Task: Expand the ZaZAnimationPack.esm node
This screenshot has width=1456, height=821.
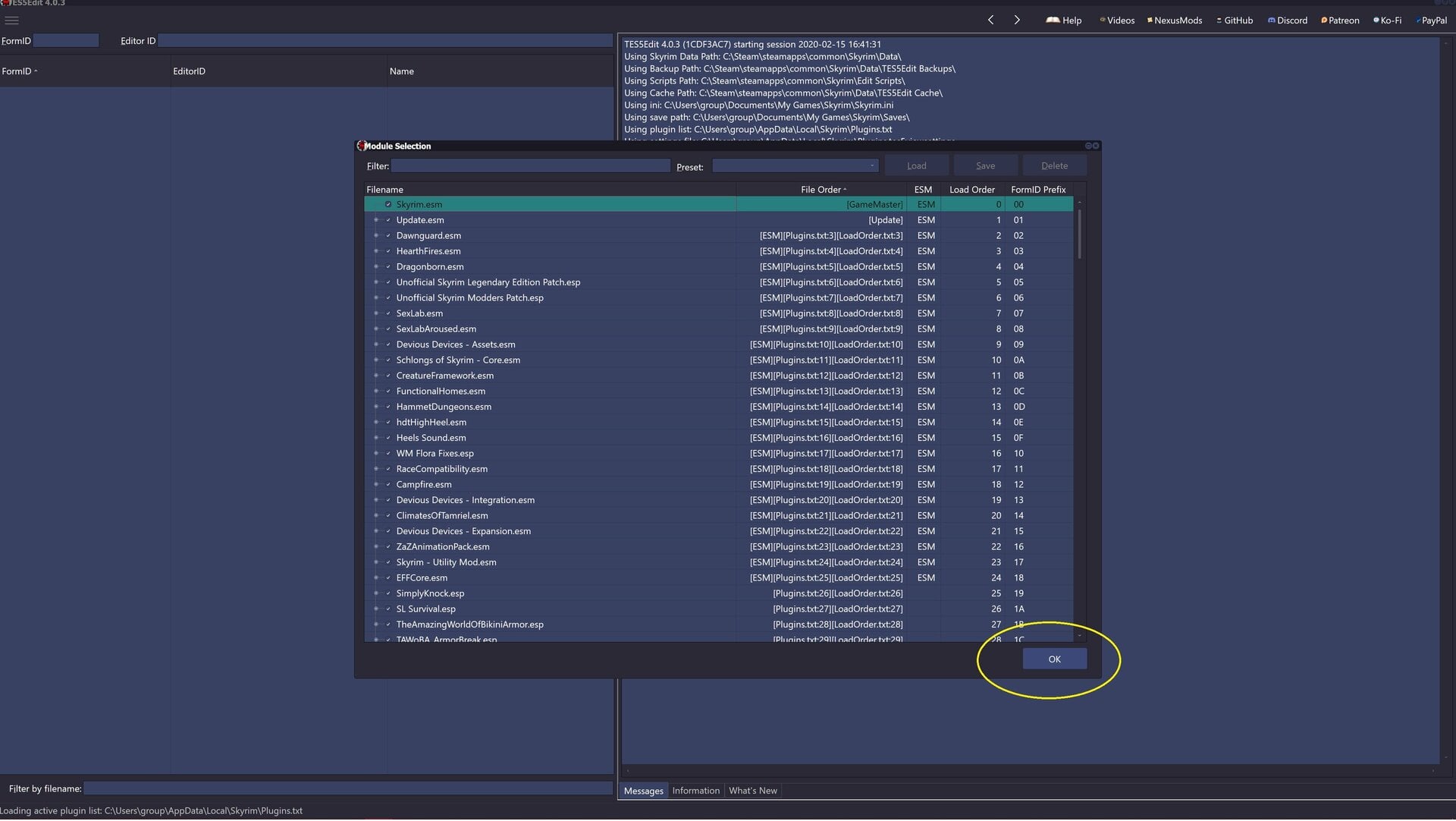Action: 375,547
